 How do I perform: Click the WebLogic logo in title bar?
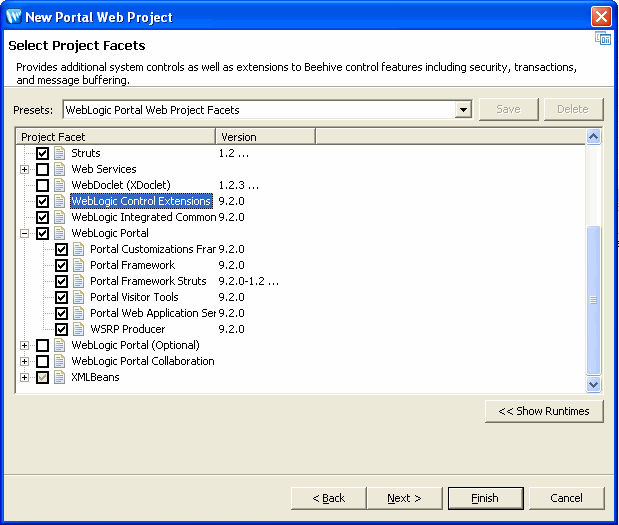click(14, 17)
